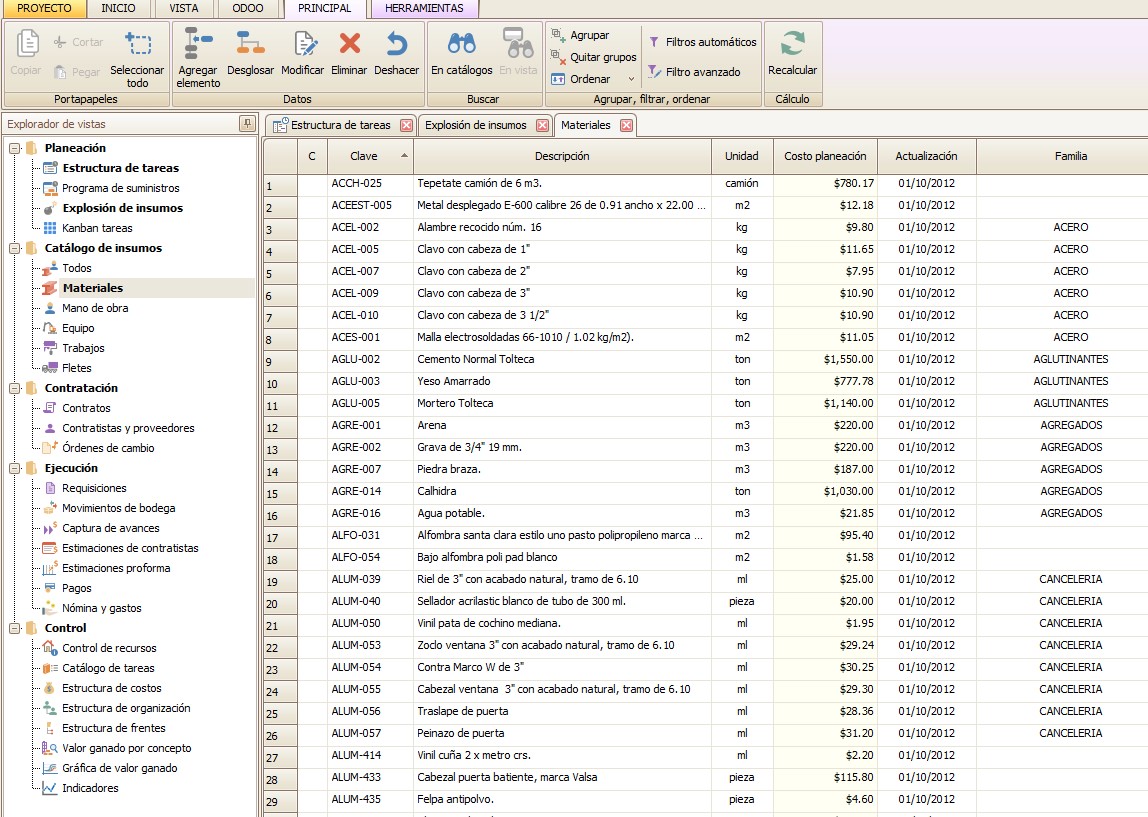Collapse the Planeación tree node
The image size is (1148, 817).
tap(15, 148)
